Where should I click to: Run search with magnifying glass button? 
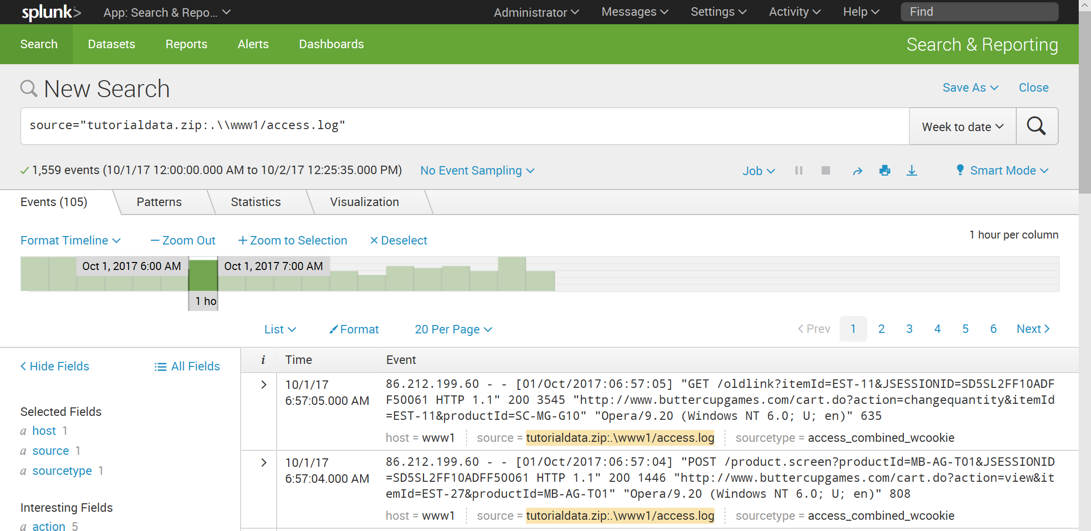pyautogui.click(x=1037, y=126)
